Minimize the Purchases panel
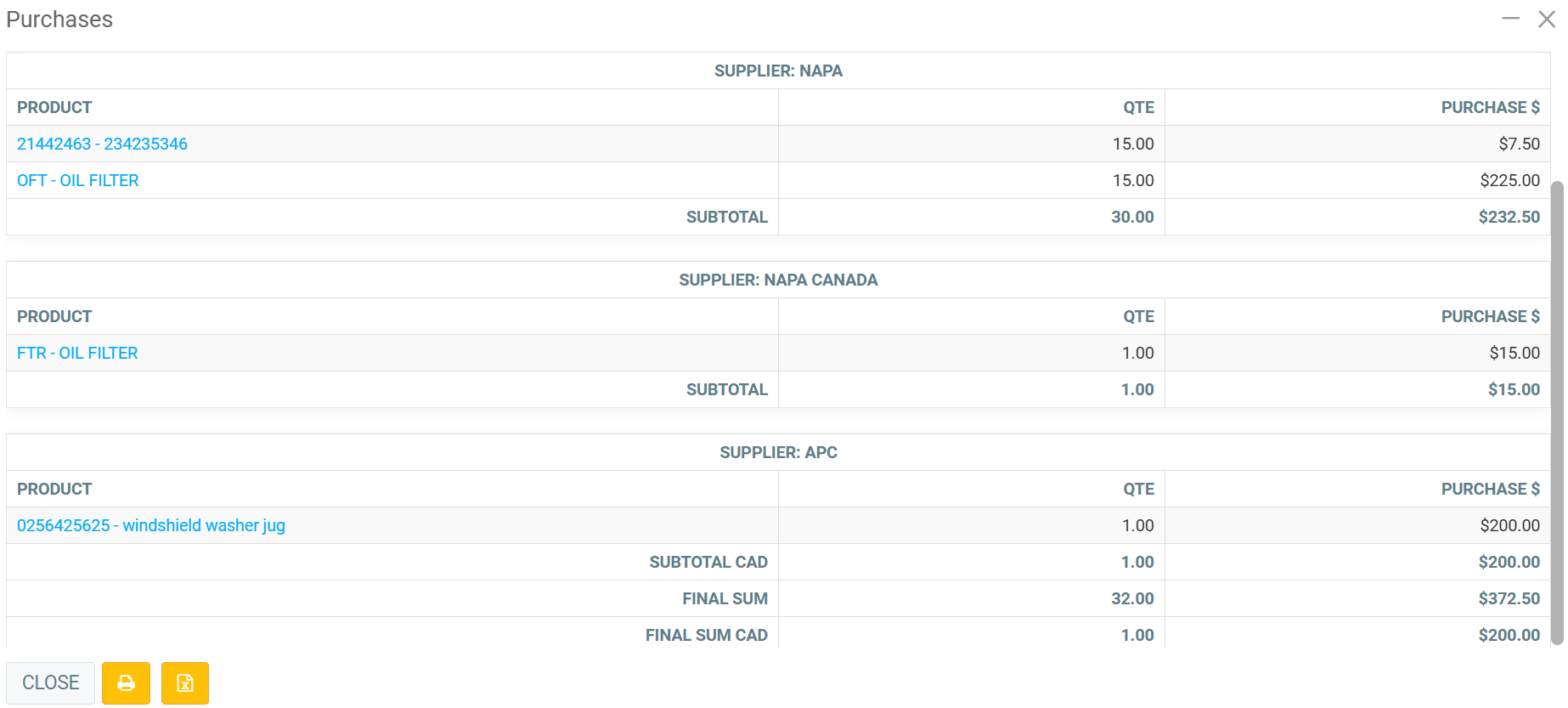This screenshot has width=1568, height=708. coord(1510,19)
